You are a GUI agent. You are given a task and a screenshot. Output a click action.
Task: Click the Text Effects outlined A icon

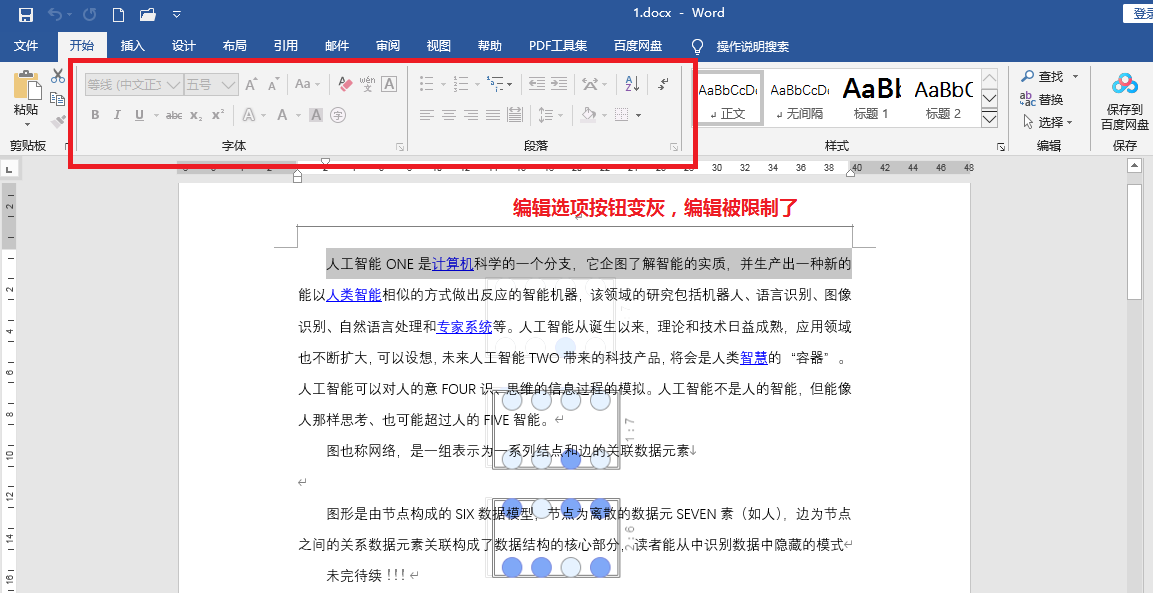pos(249,115)
